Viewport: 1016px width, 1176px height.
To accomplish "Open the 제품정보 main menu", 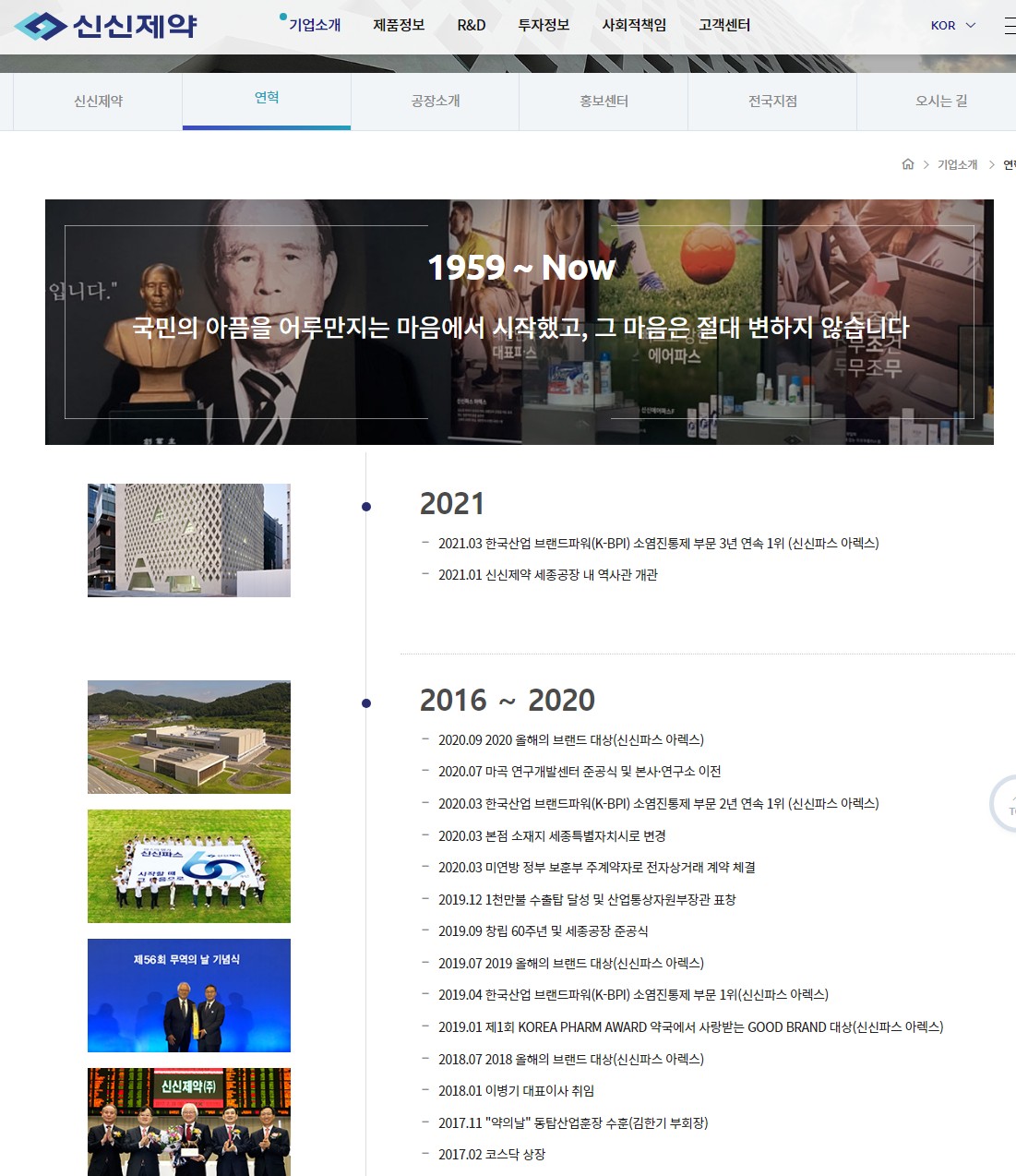I will click(399, 25).
